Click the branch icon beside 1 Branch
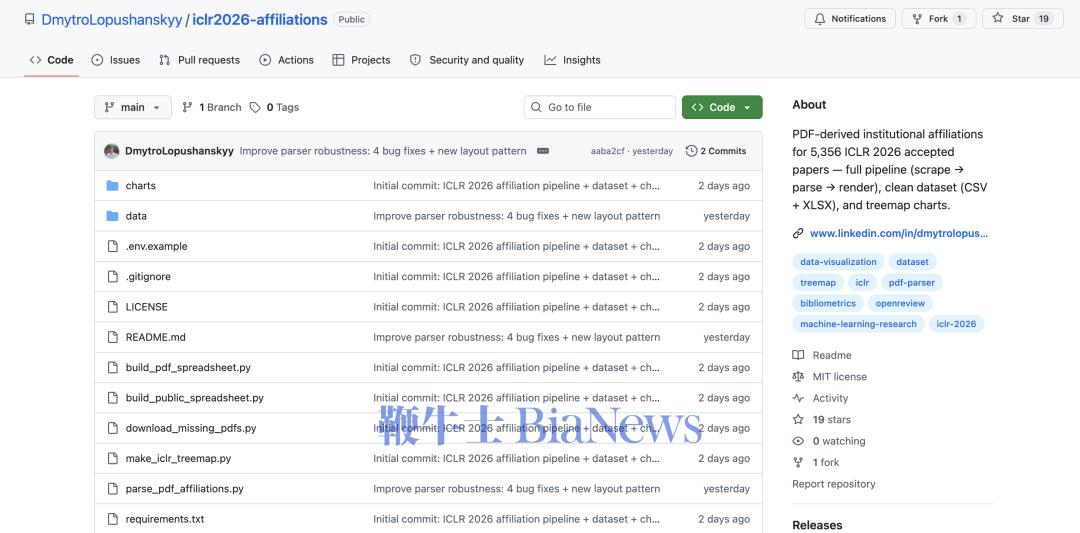This screenshot has width=1080, height=533. pos(187,107)
